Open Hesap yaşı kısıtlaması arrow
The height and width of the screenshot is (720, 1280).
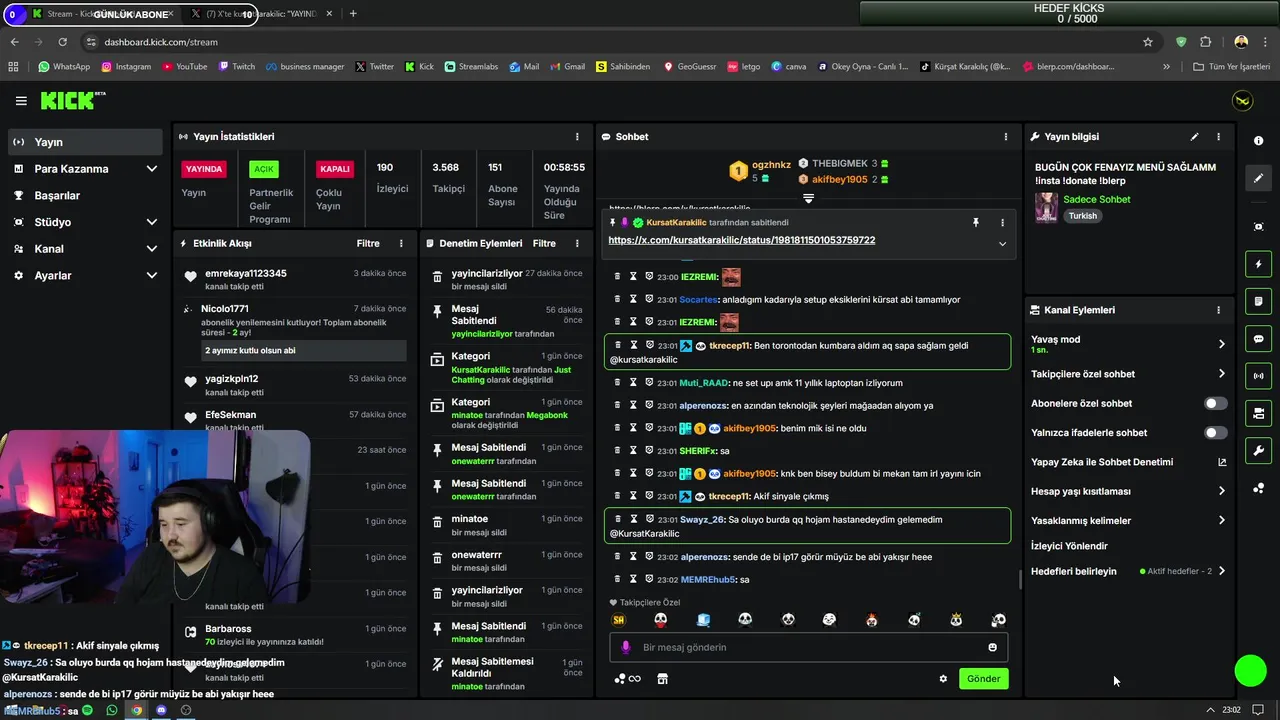(x=1221, y=491)
